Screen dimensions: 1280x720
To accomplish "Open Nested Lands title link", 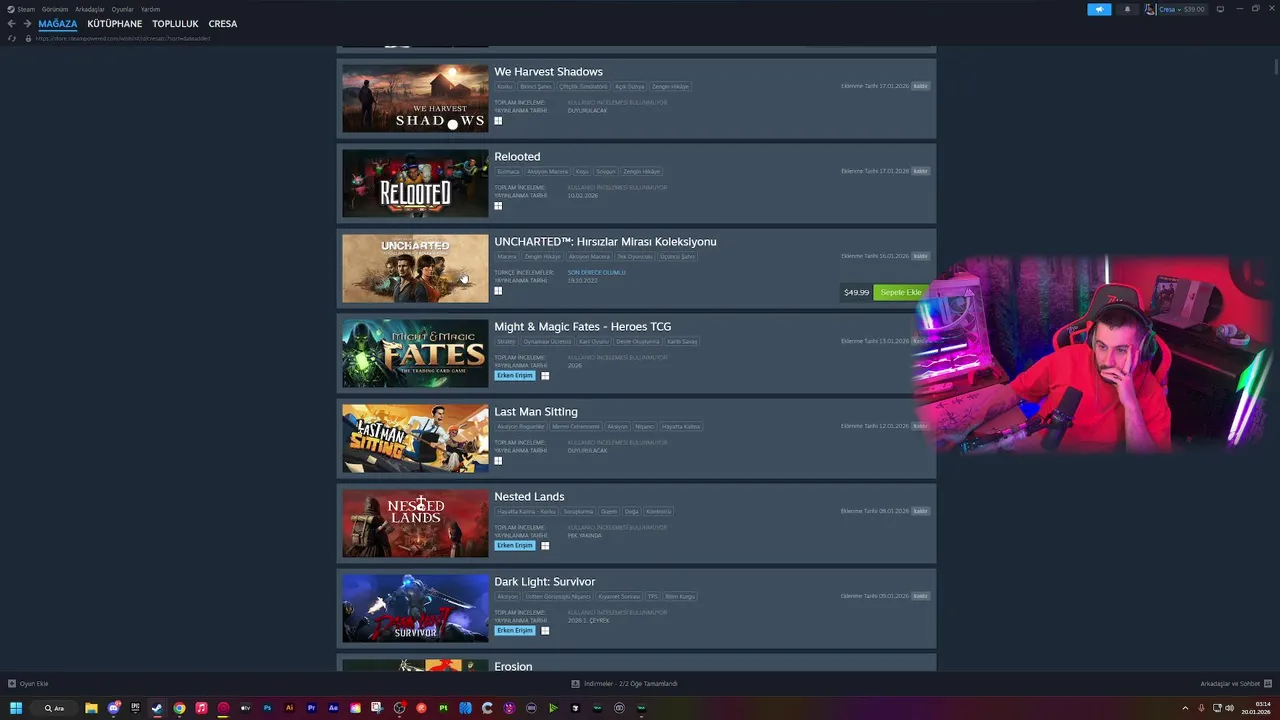I will (529, 497).
